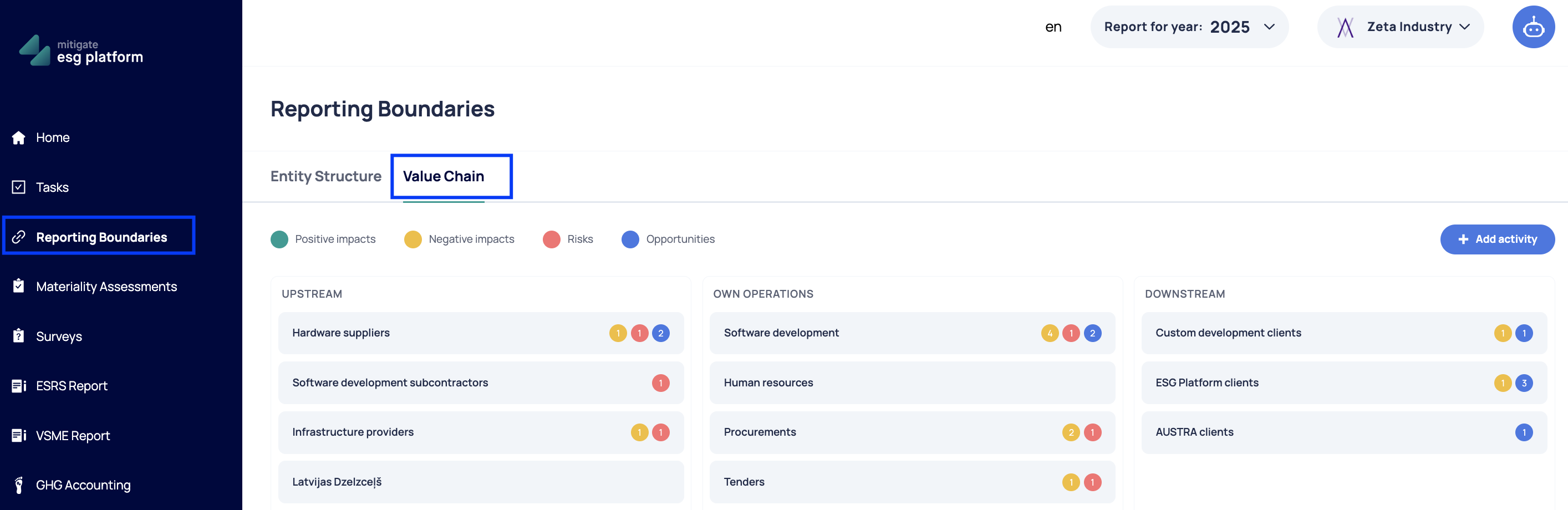1568x510 pixels.
Task: Click the OWN OPERATIONS column heading
Action: [x=763, y=294]
